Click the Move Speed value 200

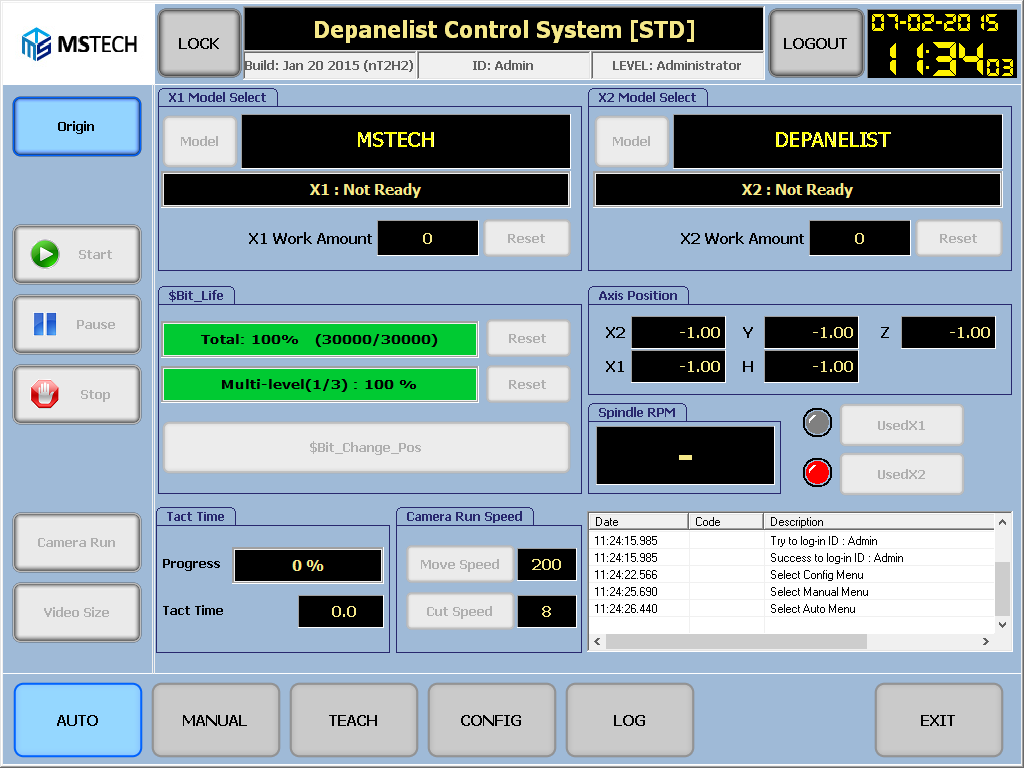click(547, 564)
